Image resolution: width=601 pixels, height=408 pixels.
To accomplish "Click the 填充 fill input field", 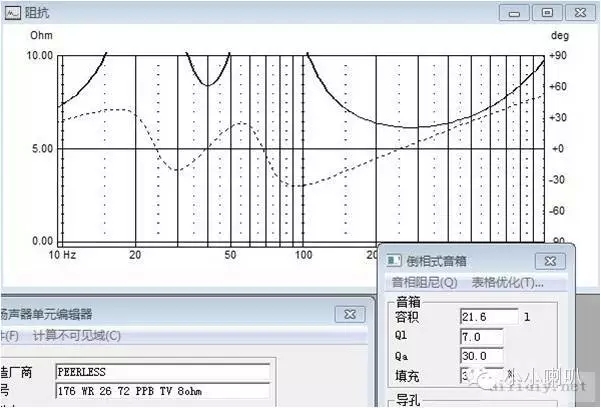I will pos(470,375).
